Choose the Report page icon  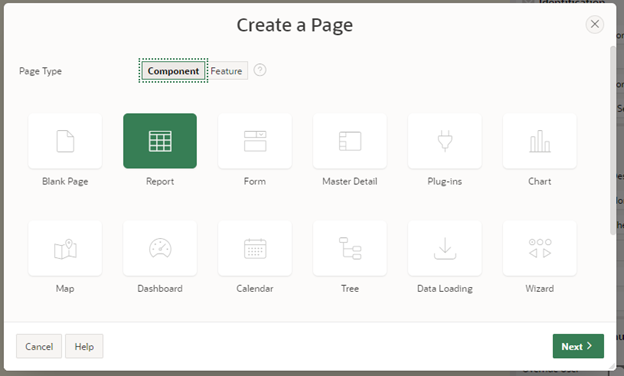160,141
